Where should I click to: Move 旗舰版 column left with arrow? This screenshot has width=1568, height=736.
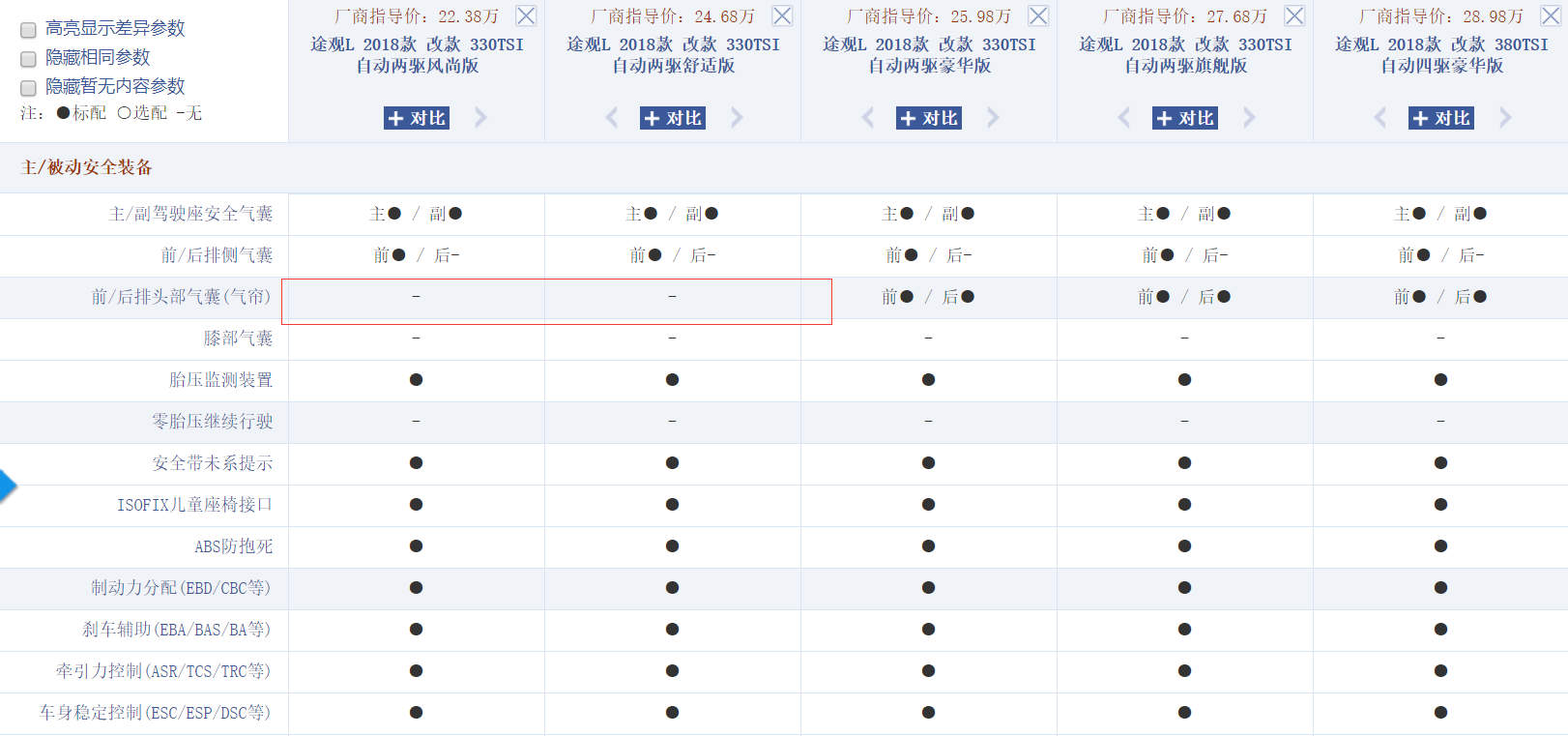point(1124,118)
